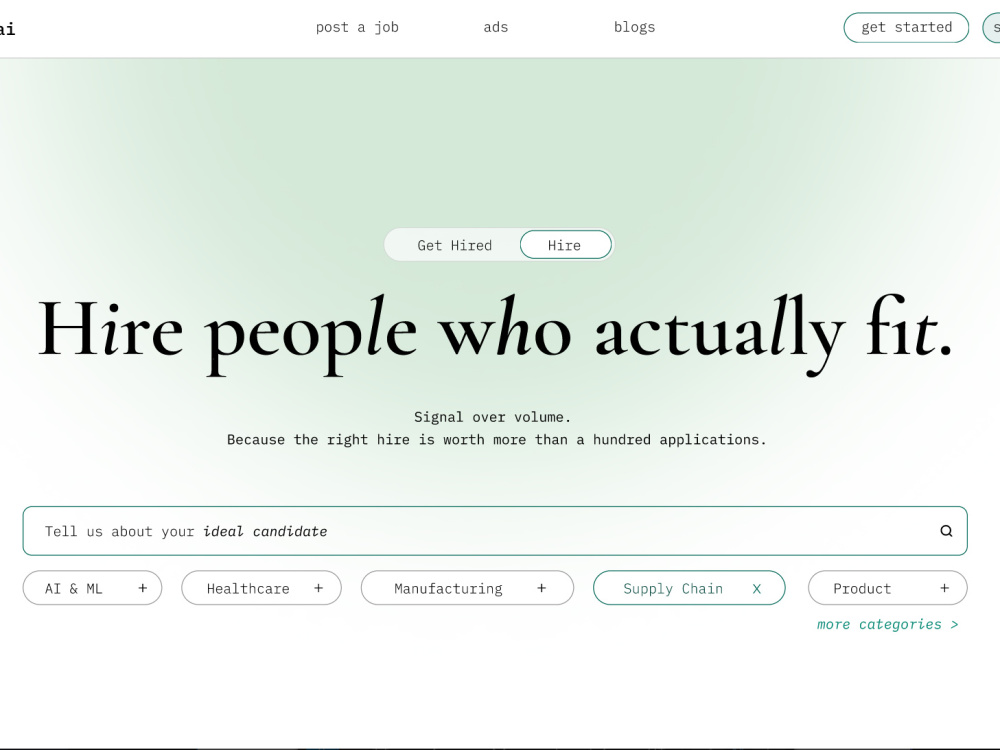Viewport: 1000px width, 750px height.
Task: Select the Manufacturing chip label
Action: (x=448, y=589)
